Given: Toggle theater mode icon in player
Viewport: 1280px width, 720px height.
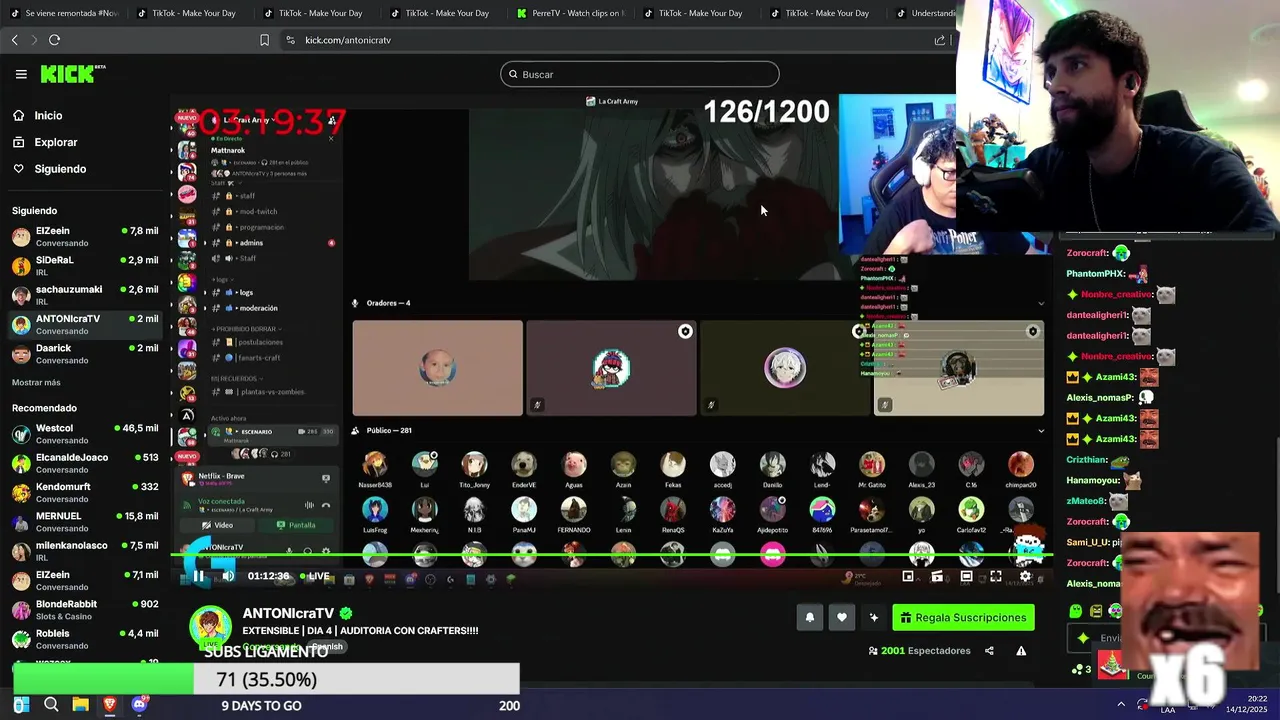Looking at the screenshot, I should [966, 576].
